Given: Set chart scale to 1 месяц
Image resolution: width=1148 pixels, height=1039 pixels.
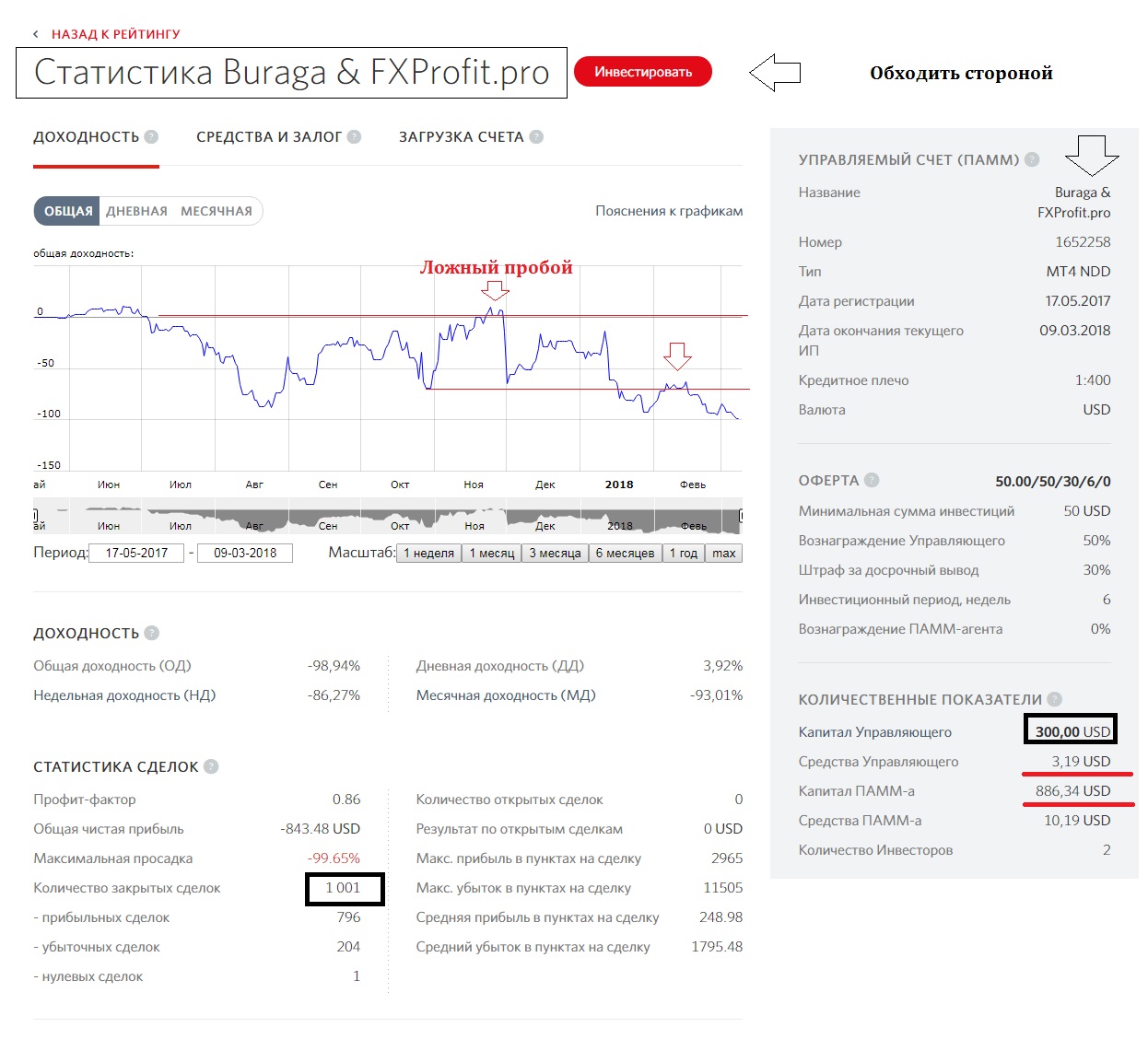Looking at the screenshot, I should coord(492,553).
